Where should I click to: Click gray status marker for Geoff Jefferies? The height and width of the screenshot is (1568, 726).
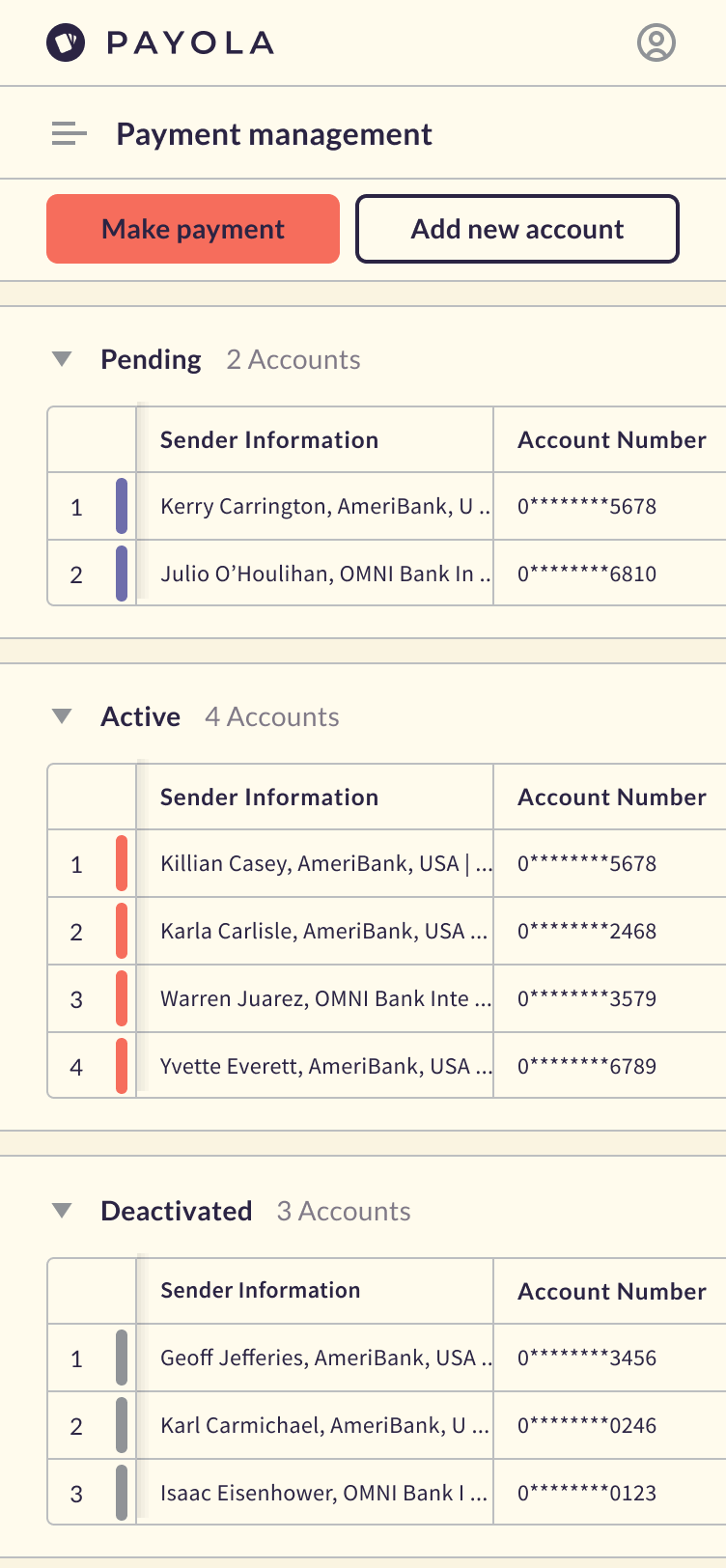point(122,1358)
